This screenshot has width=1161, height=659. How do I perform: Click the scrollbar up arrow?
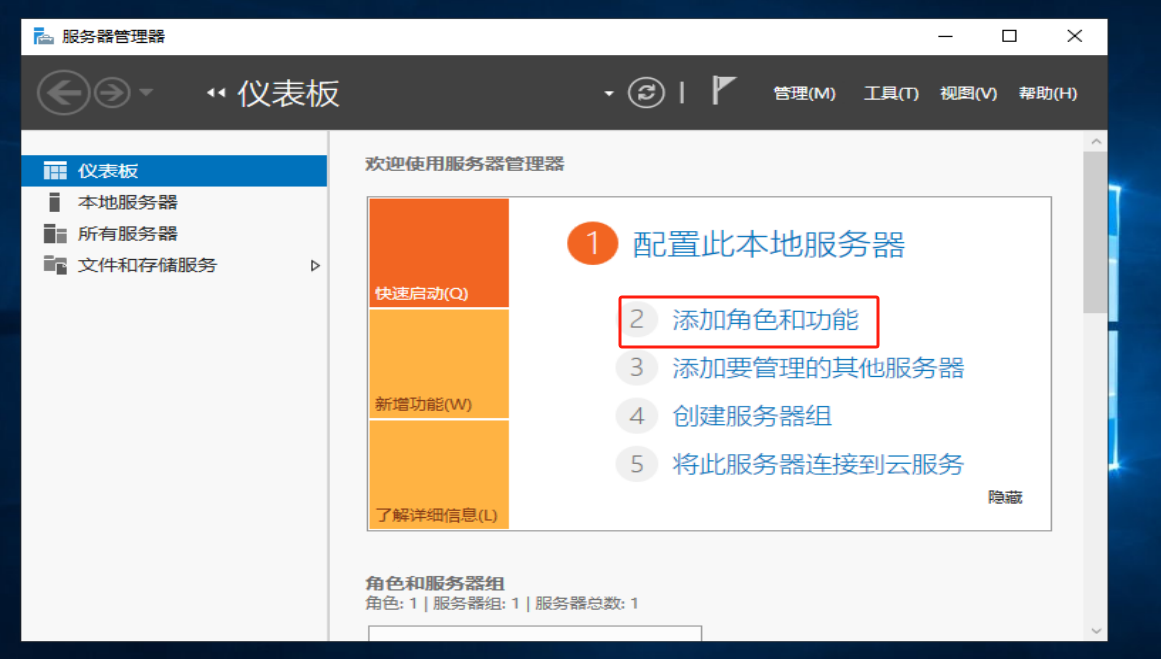click(x=1096, y=141)
